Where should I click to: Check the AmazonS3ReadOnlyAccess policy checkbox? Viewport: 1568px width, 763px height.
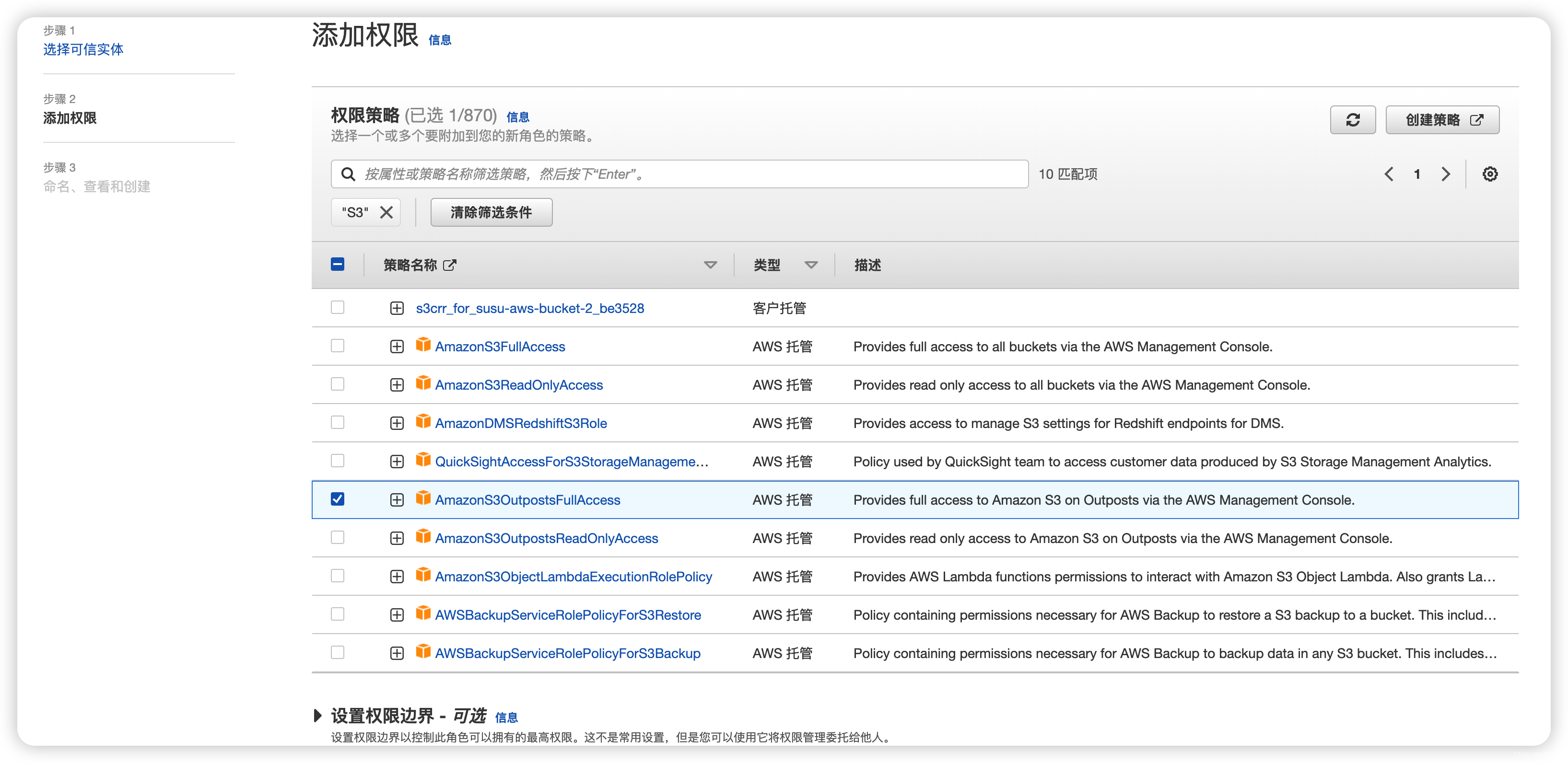tap(337, 384)
